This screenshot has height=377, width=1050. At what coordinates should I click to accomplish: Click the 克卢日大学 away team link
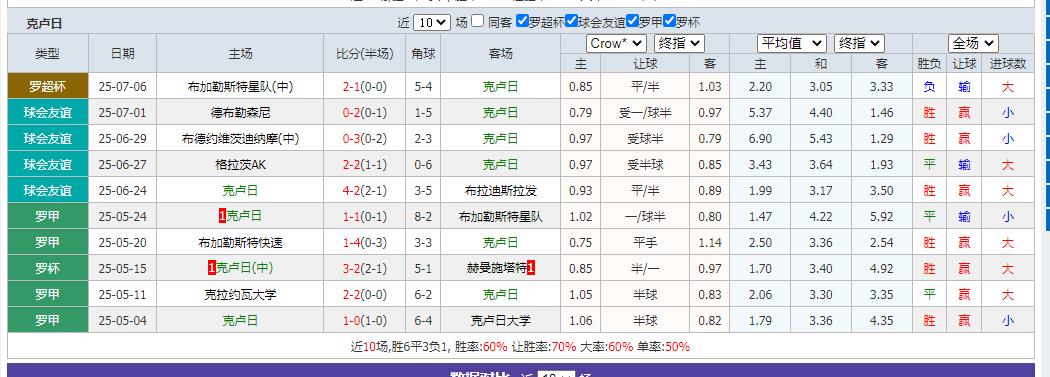pyautogui.click(x=500, y=321)
